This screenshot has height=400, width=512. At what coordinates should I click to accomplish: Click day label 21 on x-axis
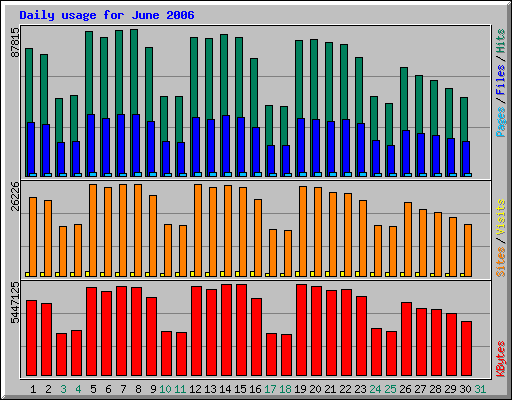point(330,389)
